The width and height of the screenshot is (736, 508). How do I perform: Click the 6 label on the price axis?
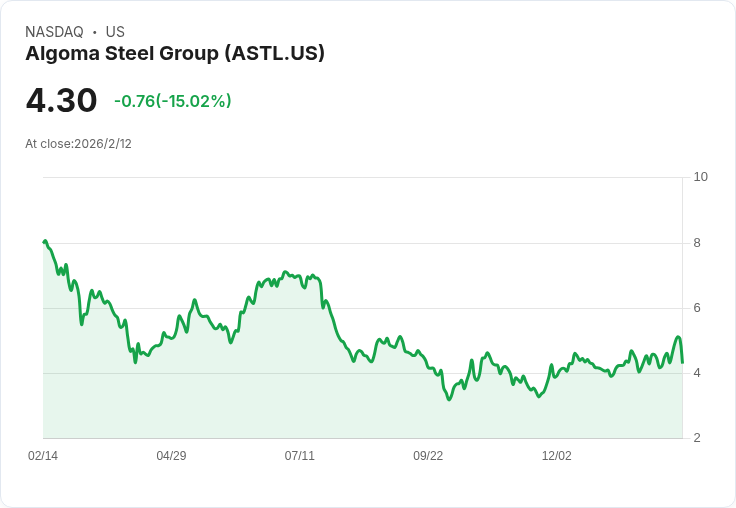click(698, 308)
